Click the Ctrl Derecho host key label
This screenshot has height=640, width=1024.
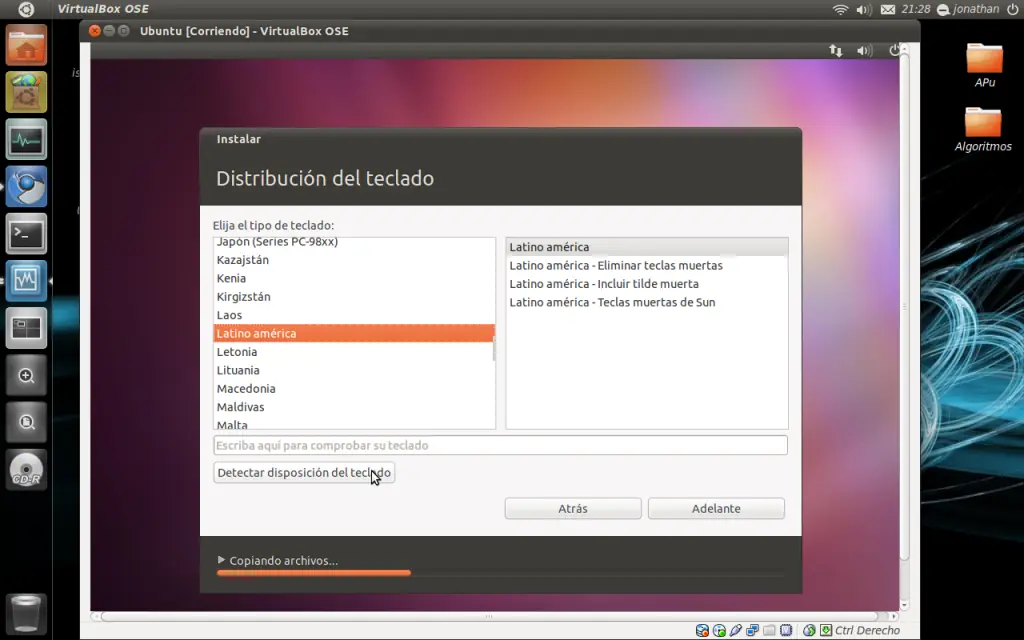[x=867, y=630]
